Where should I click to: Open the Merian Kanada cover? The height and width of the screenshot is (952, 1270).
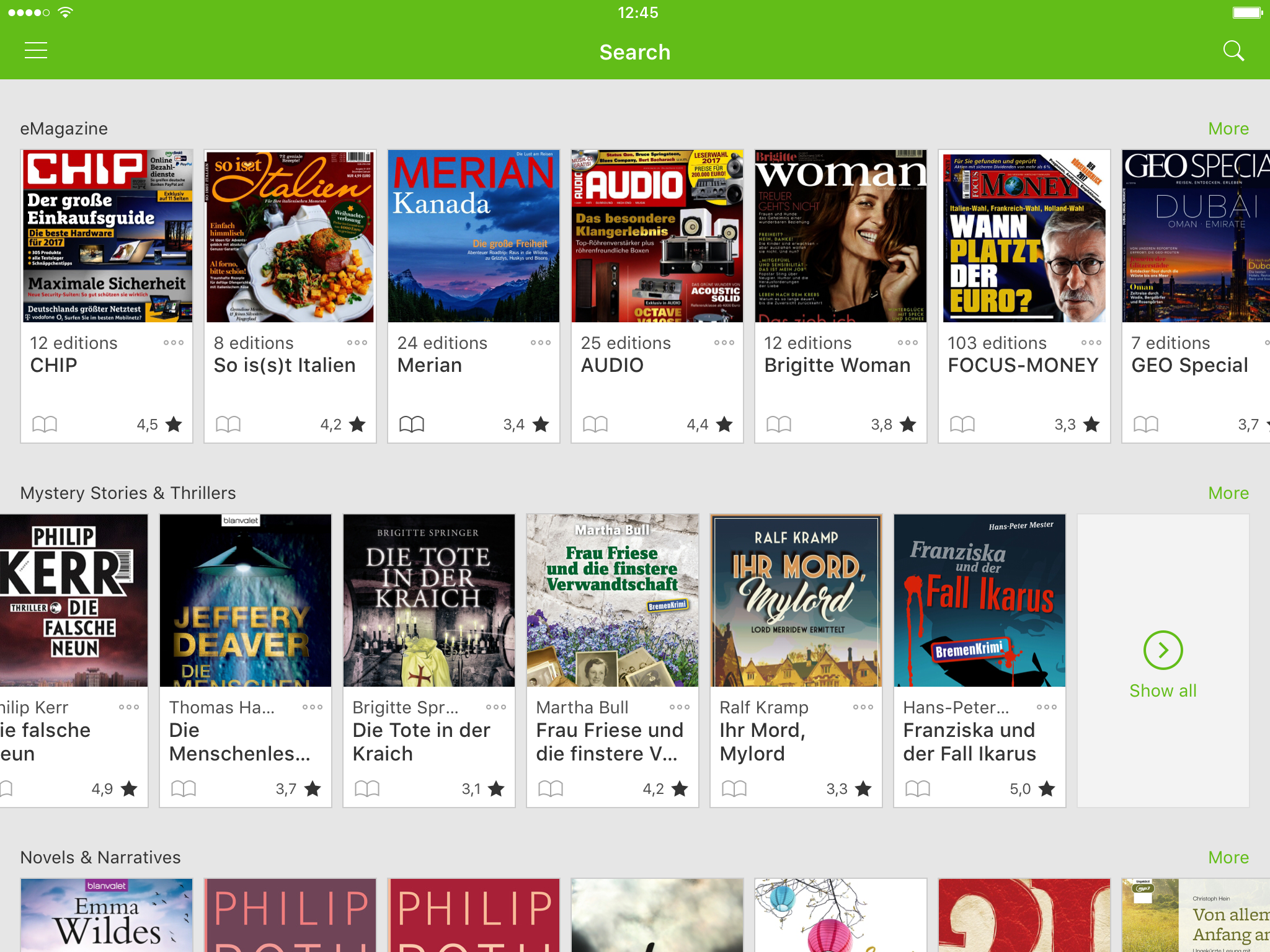pyautogui.click(x=474, y=236)
